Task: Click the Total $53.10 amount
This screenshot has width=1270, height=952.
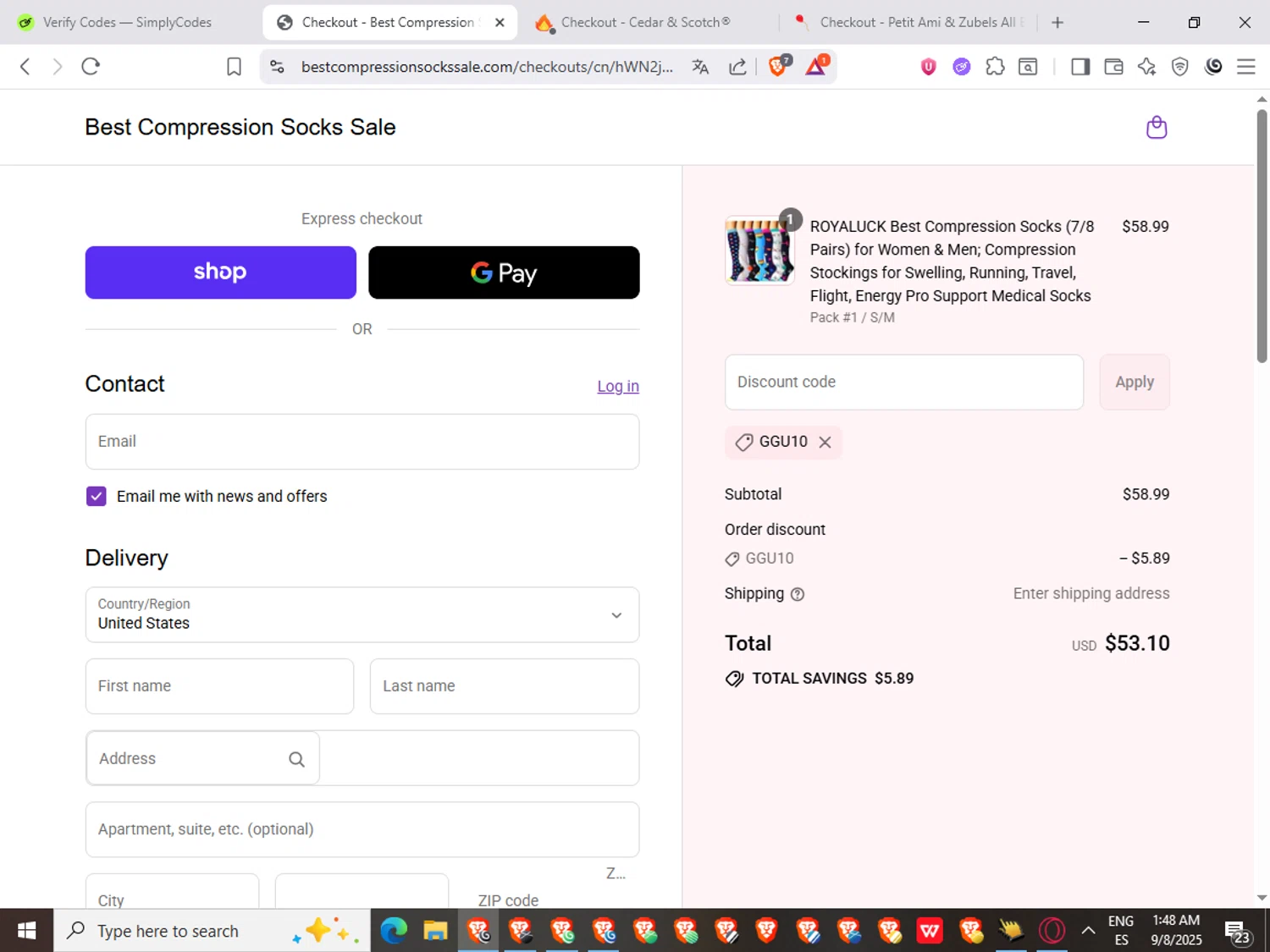Action: 1137,644
